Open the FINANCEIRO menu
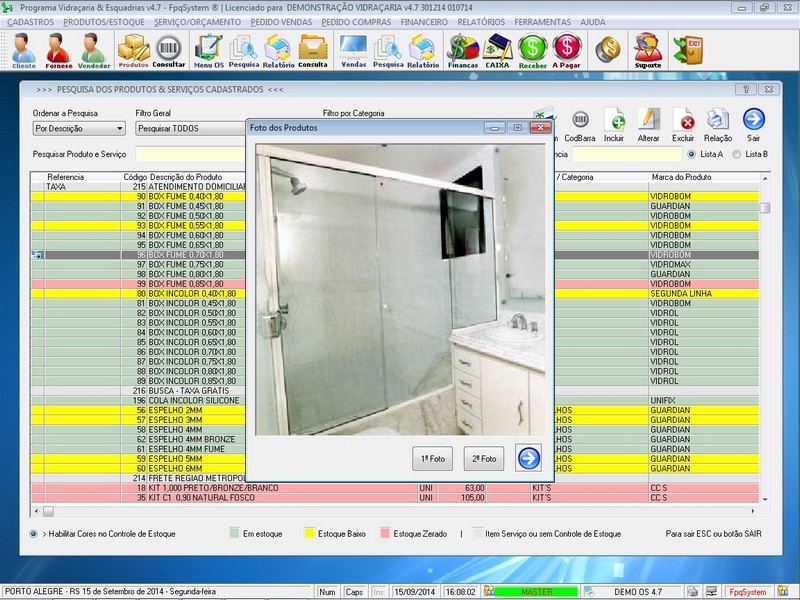This screenshot has height=600, width=800. [424, 22]
